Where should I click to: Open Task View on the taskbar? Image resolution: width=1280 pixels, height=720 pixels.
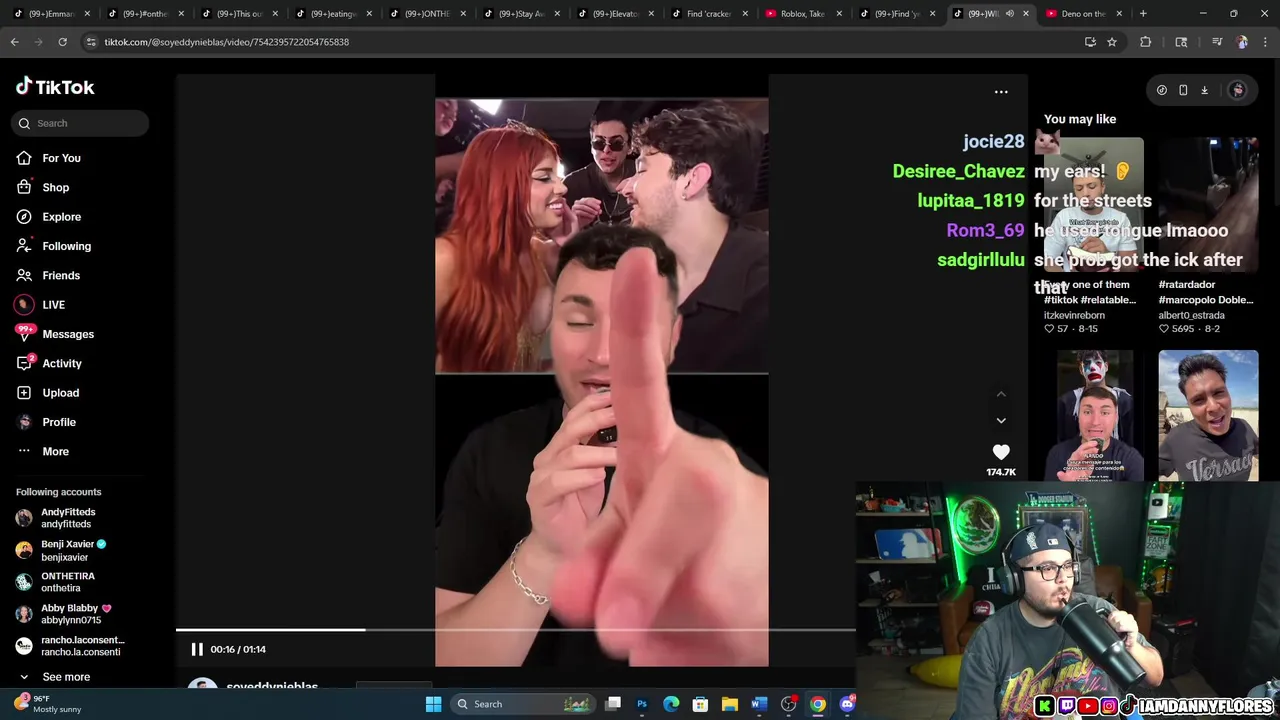pos(613,704)
